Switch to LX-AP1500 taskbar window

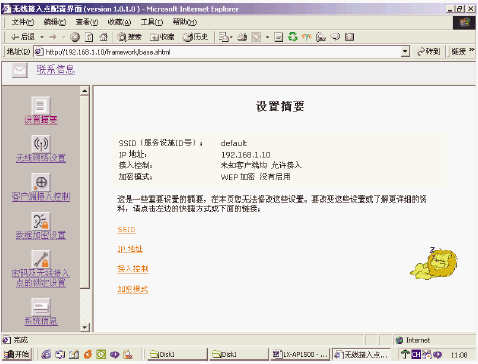299,354
